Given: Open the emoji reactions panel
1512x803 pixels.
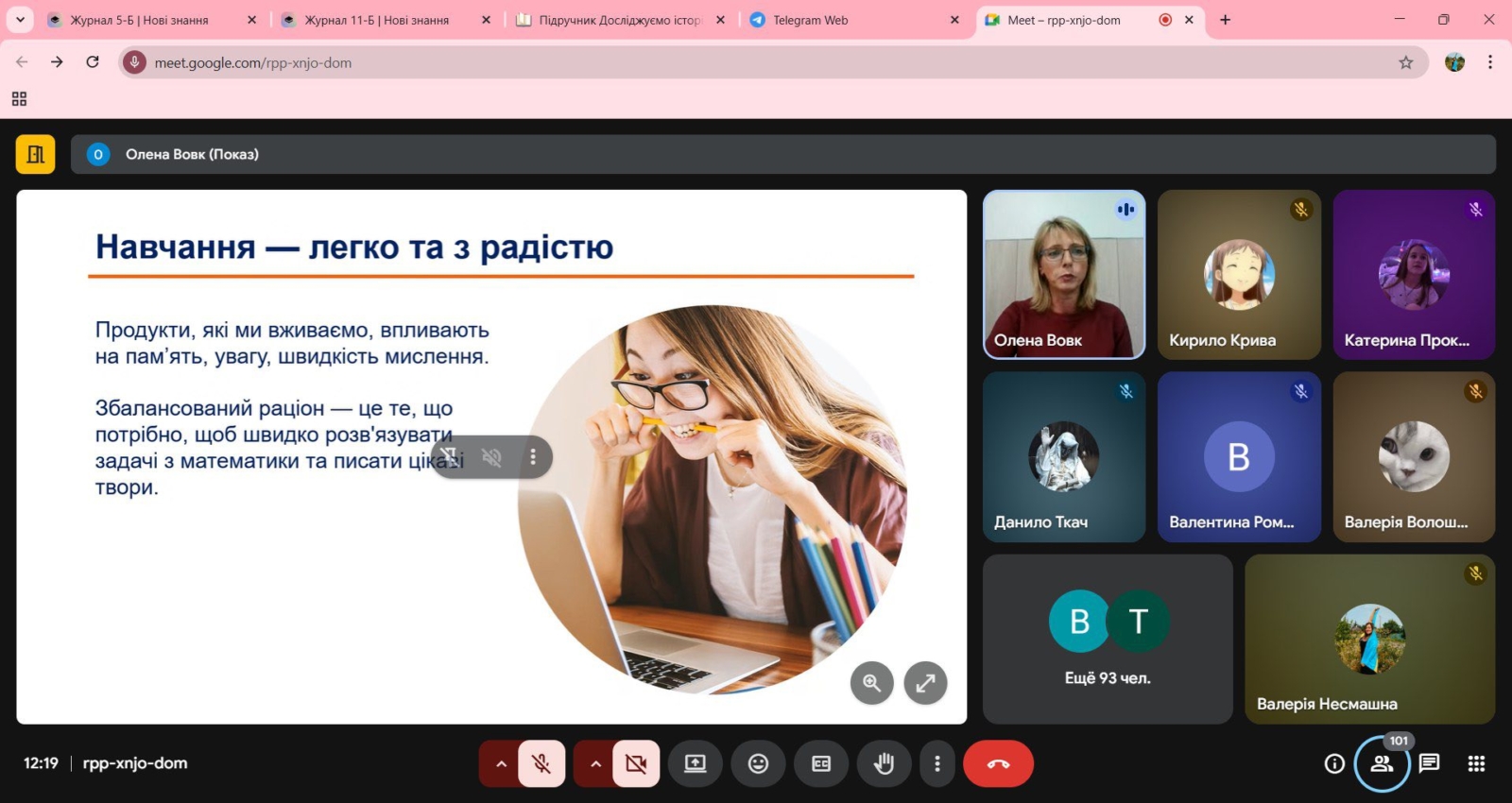Looking at the screenshot, I should [x=758, y=763].
